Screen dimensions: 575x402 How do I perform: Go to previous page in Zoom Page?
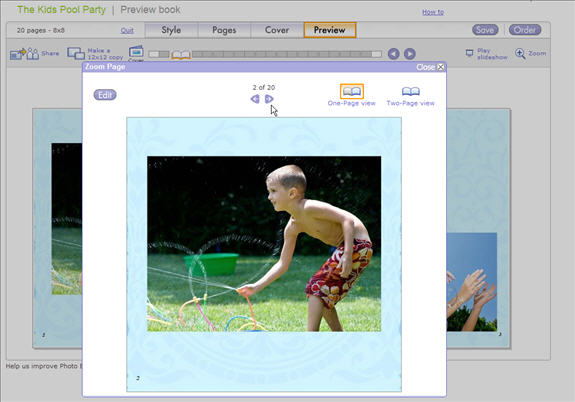[x=255, y=99]
